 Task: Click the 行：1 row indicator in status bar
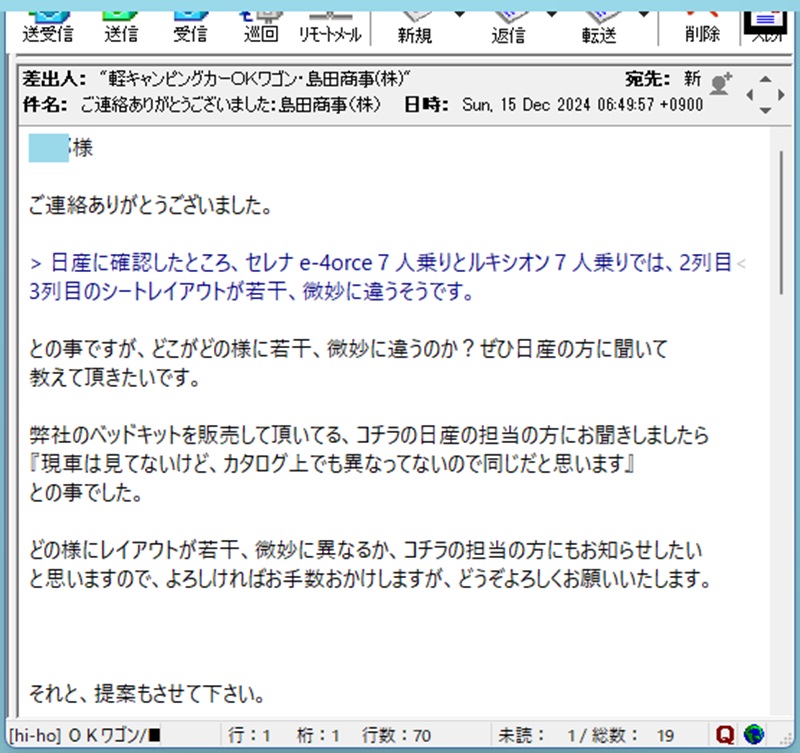(249, 735)
